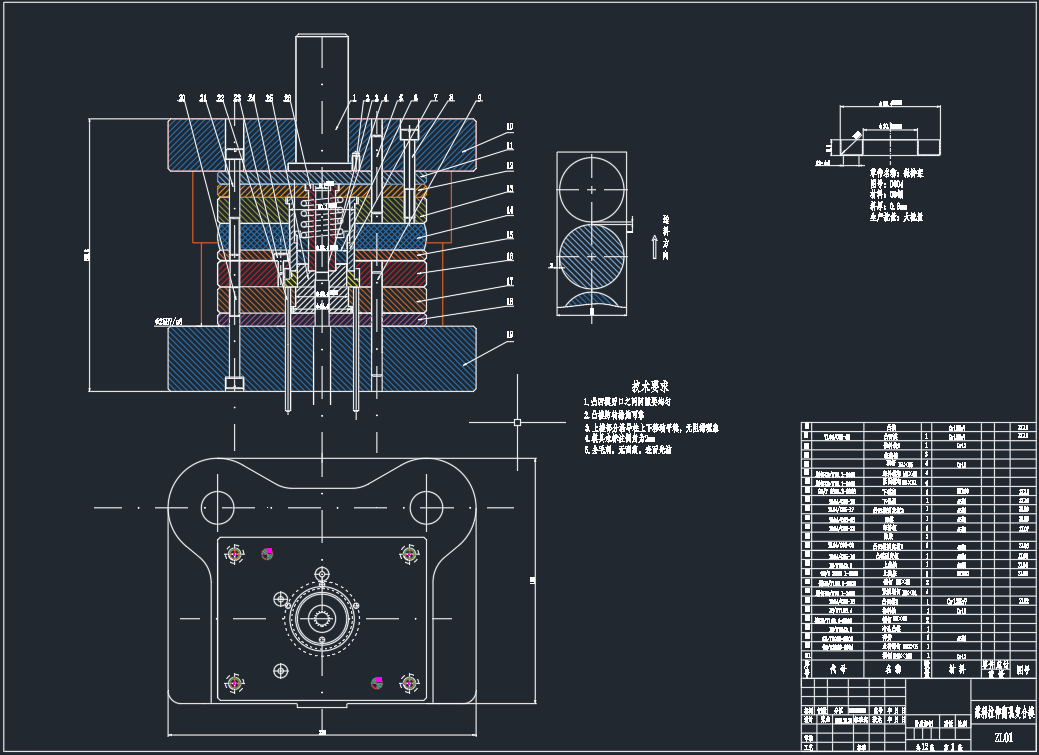The image size is (1039, 755).
Task: Select the central concentric die circle in plan view
Action: tap(322, 619)
